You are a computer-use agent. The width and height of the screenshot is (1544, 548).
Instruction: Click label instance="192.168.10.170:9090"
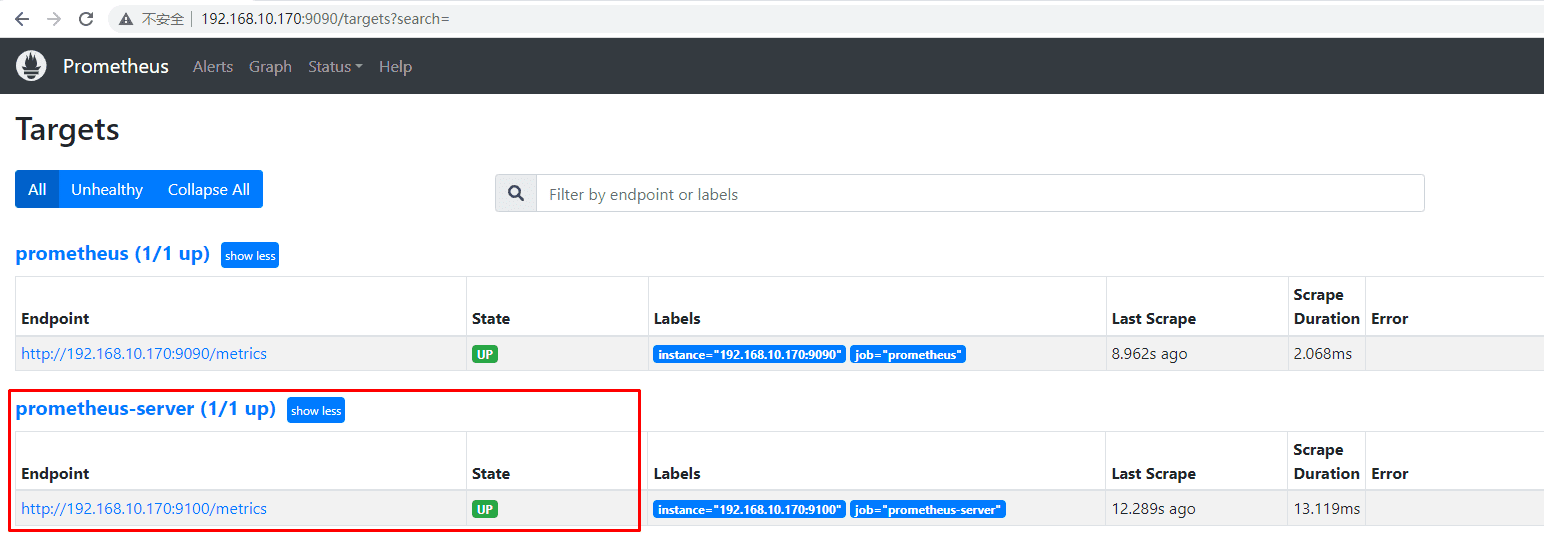coord(750,354)
